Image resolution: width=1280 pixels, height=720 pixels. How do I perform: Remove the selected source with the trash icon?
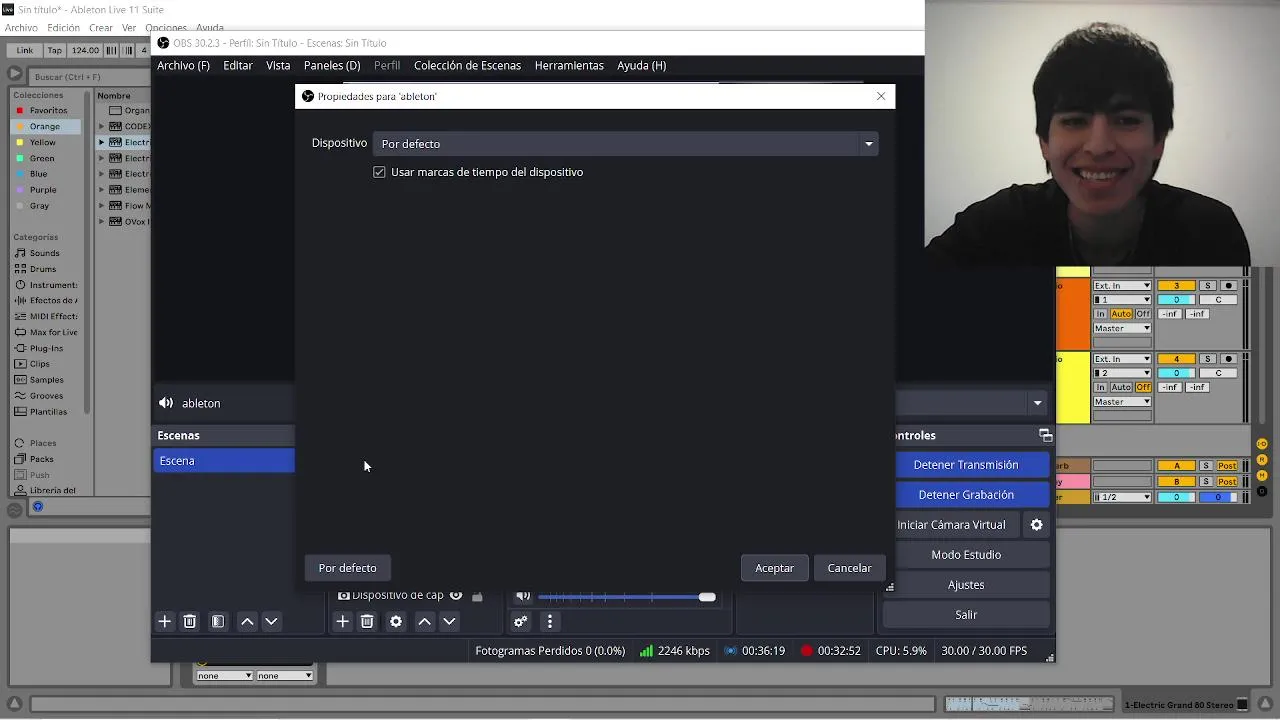coord(367,621)
